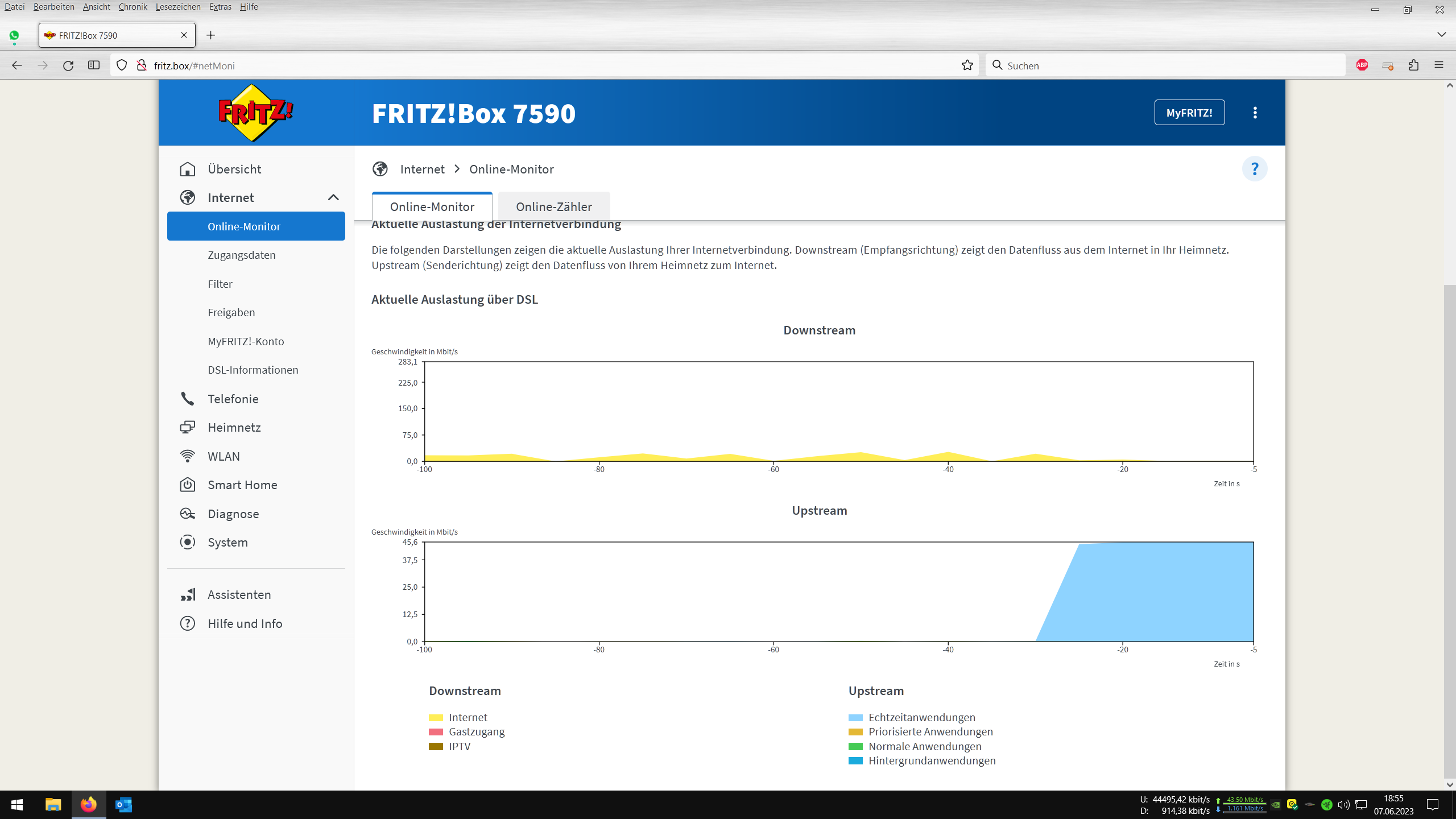Click the MyFRITZ! button
This screenshot has width=1456, height=819.
coord(1189,113)
